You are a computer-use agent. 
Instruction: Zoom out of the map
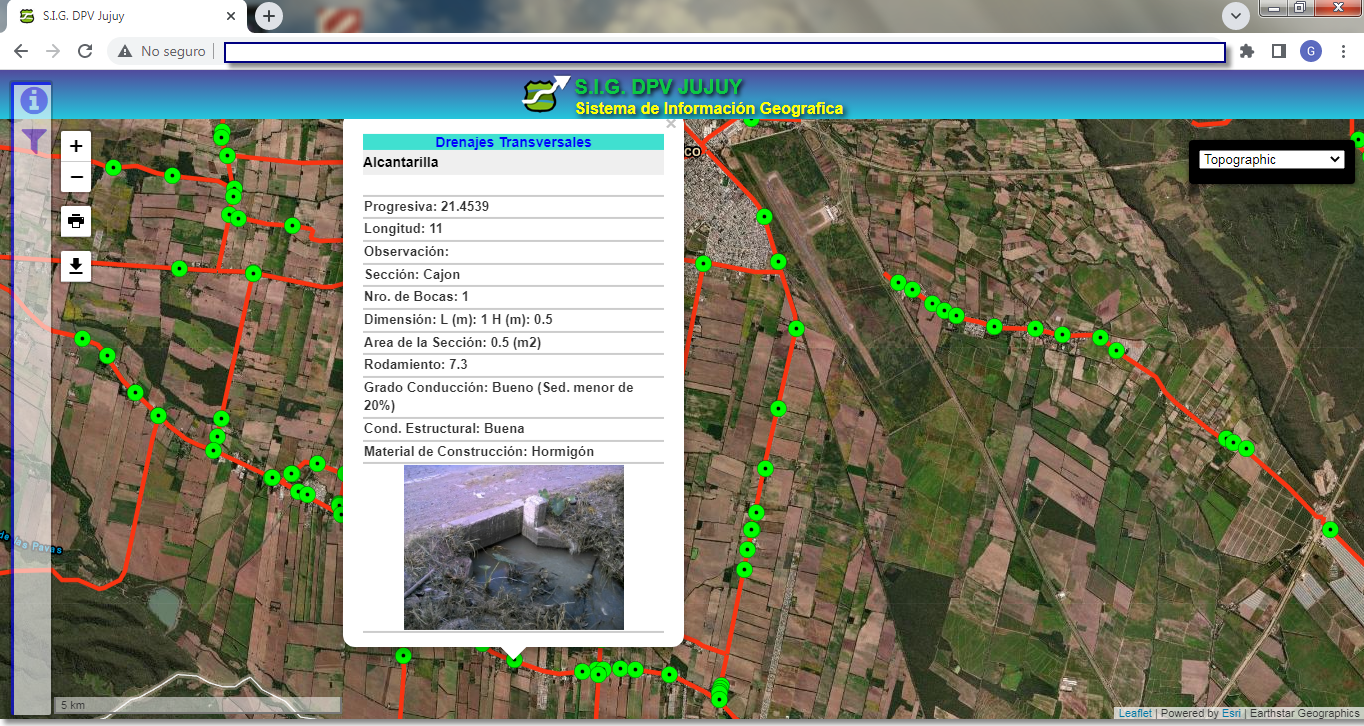tap(76, 178)
